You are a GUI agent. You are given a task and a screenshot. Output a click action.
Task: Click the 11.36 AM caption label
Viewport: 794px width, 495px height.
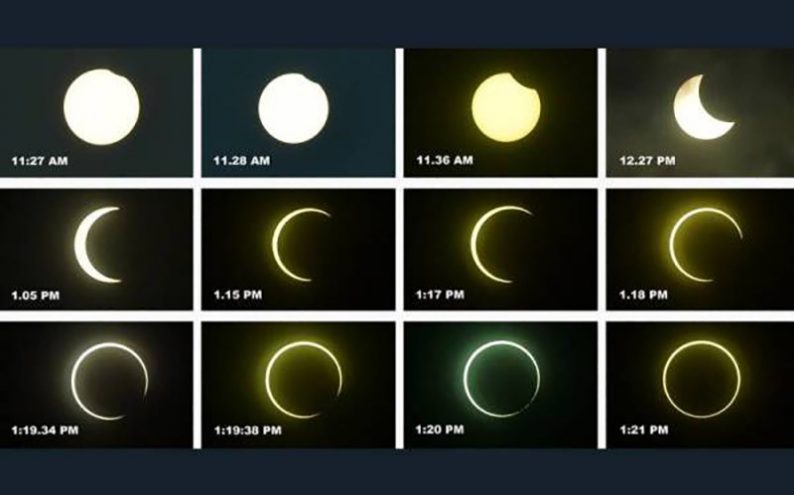(445, 160)
